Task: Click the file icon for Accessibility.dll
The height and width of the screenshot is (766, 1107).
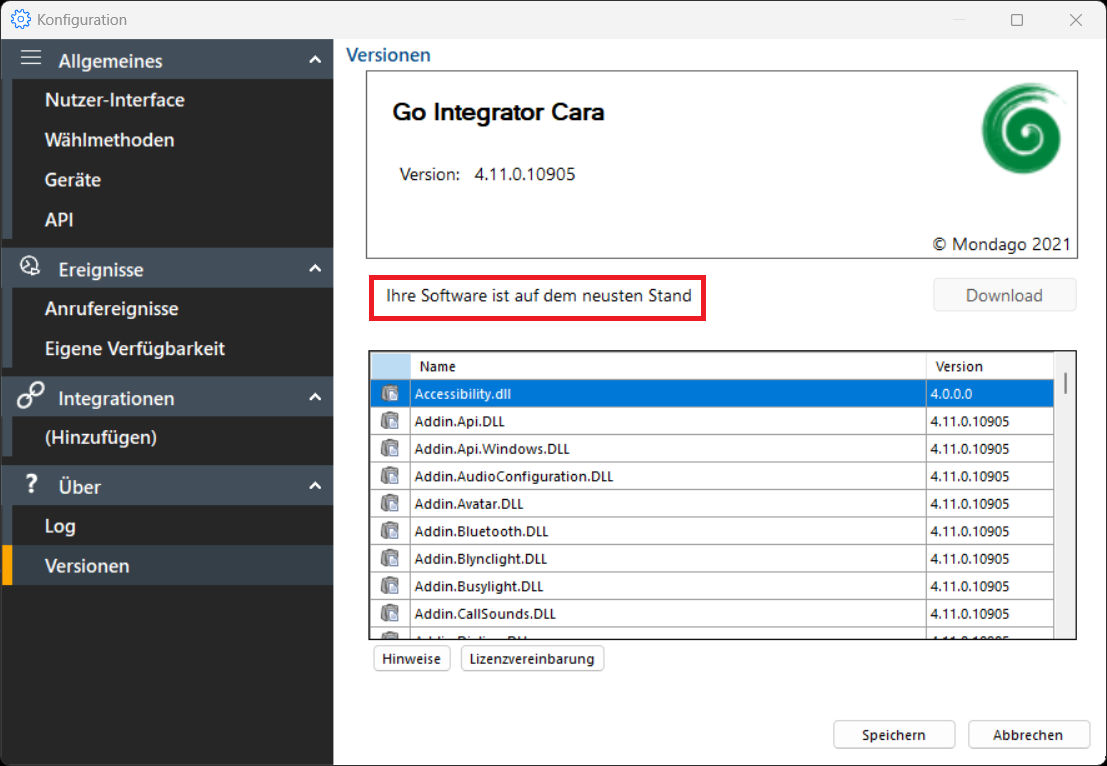Action: 390,394
